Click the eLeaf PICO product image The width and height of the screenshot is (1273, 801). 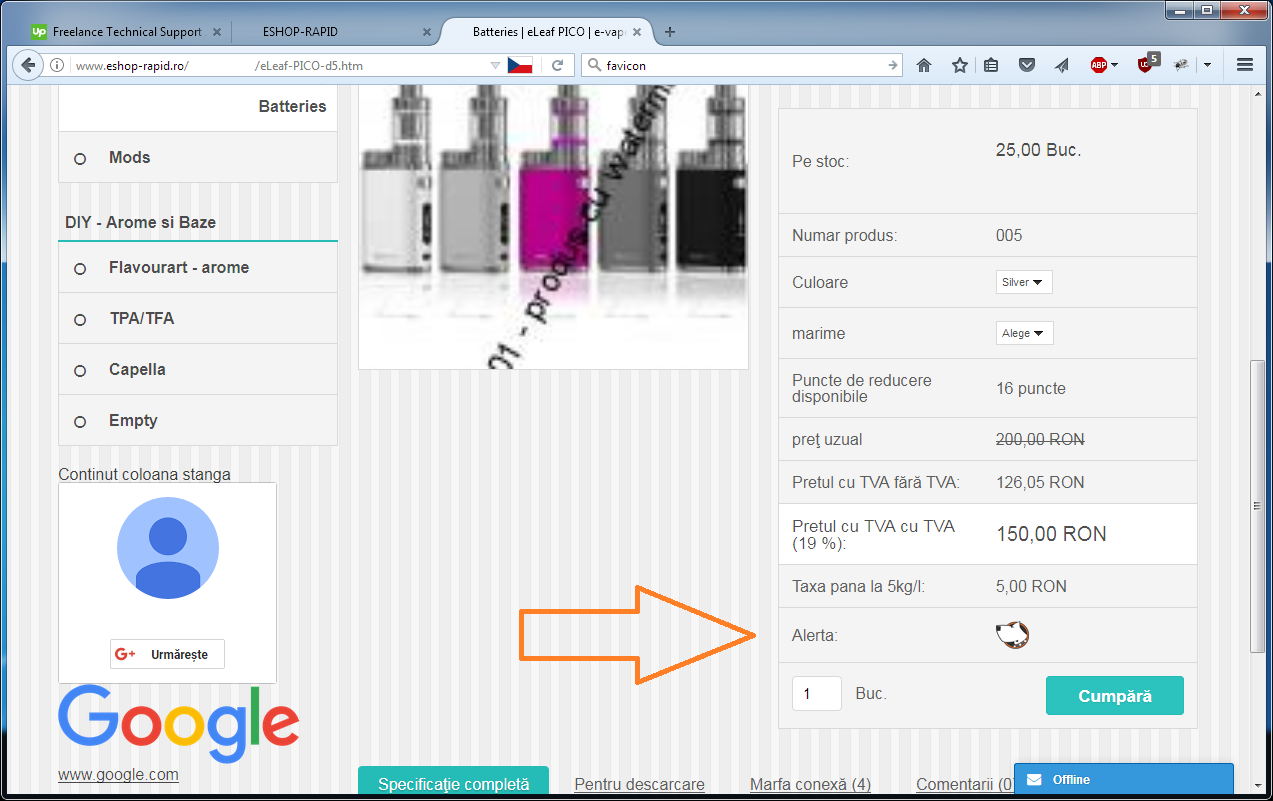click(553, 226)
